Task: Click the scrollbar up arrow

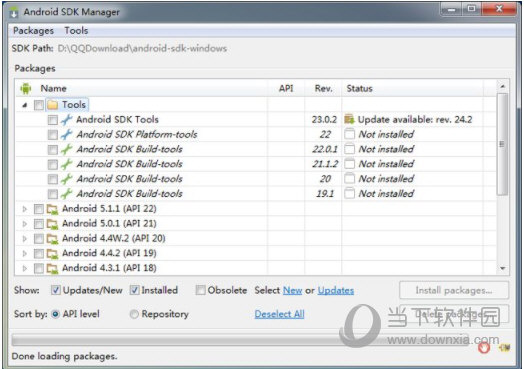Action: [502, 87]
